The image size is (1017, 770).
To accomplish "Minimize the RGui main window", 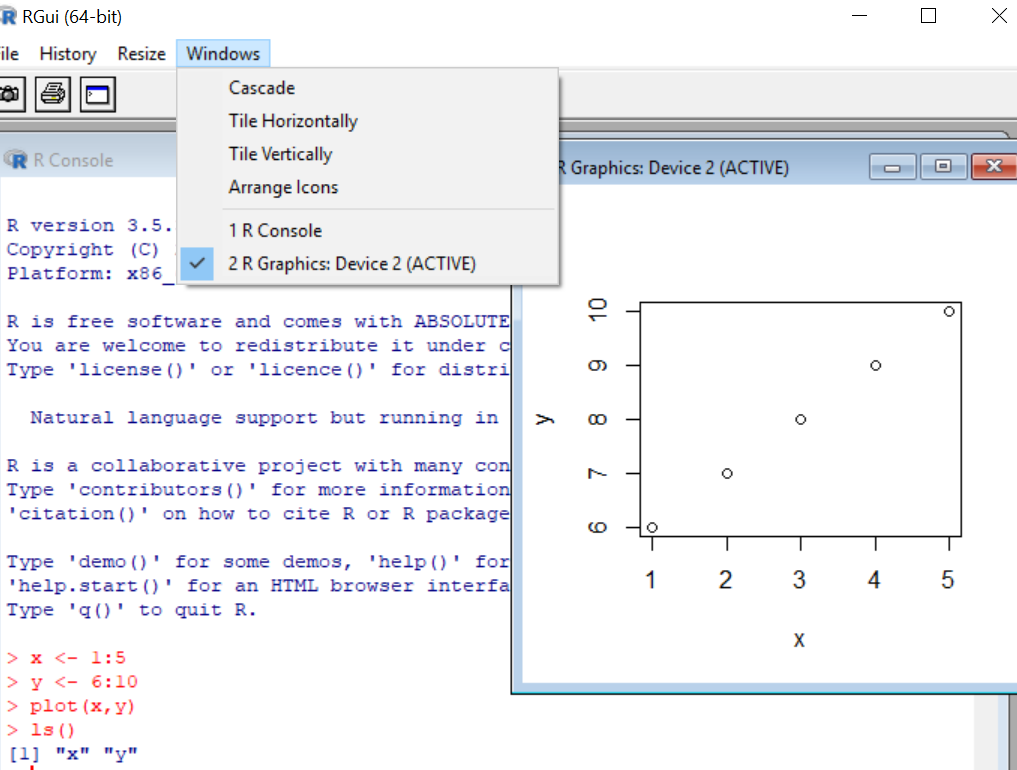I will click(859, 16).
